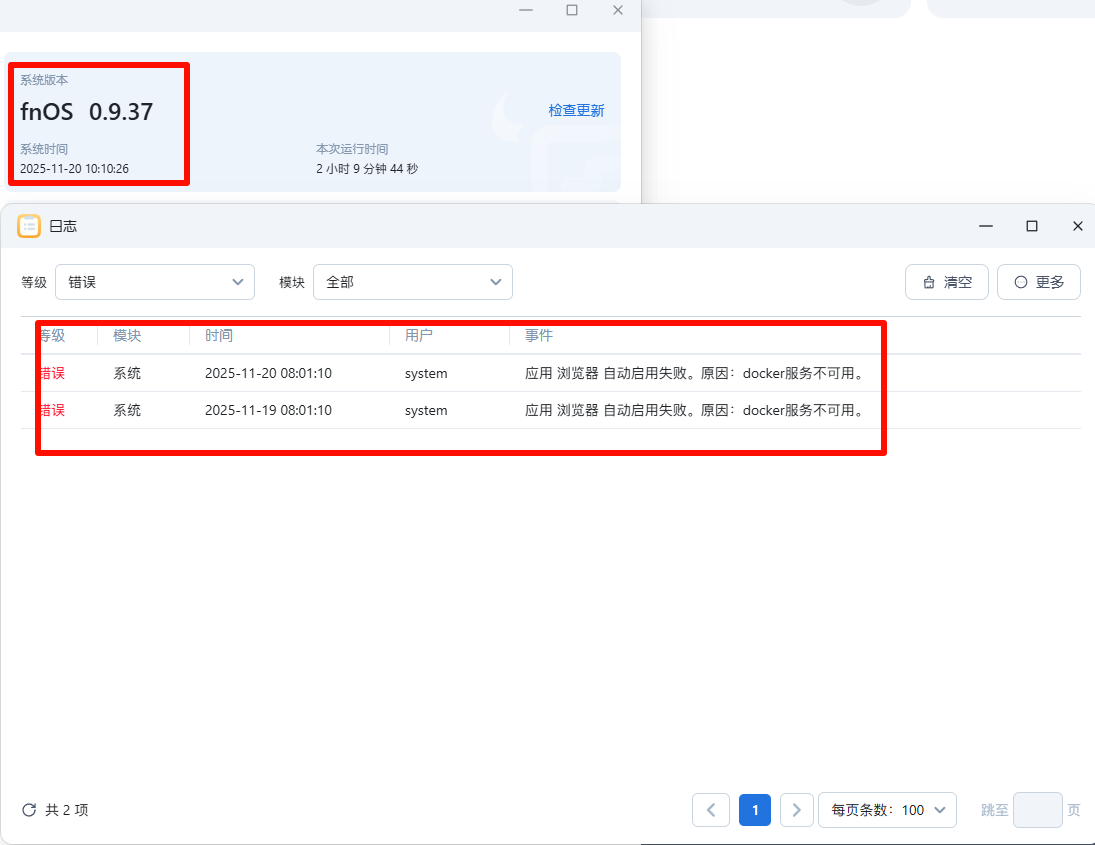
Task: Close the system info window behind
Action: [618, 10]
